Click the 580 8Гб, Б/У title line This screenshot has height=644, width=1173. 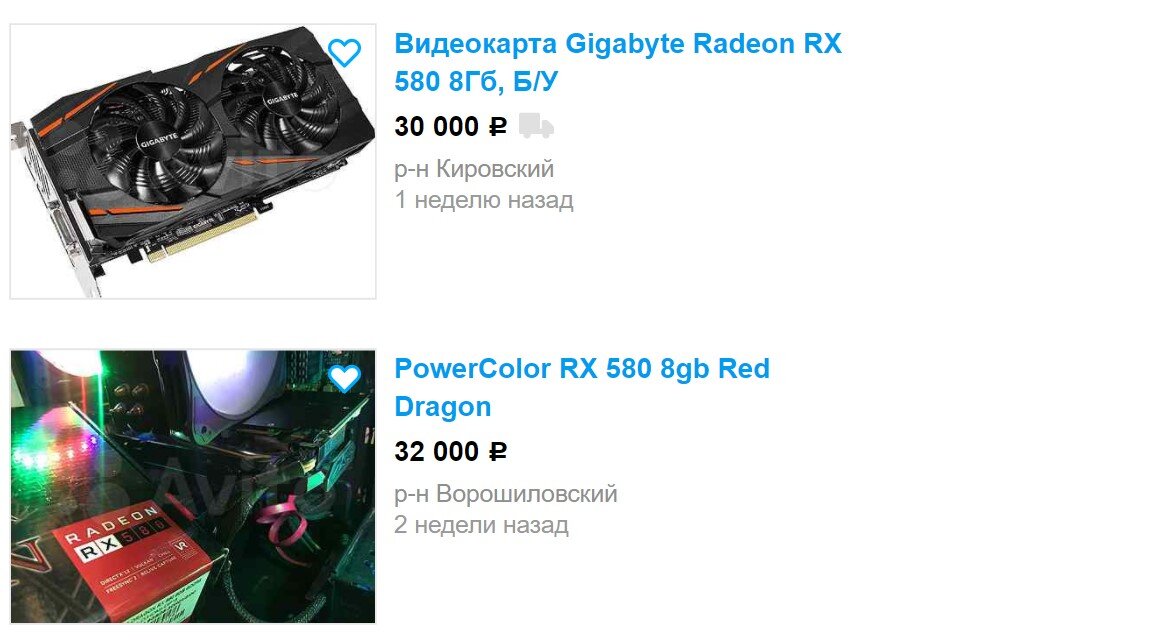click(476, 82)
